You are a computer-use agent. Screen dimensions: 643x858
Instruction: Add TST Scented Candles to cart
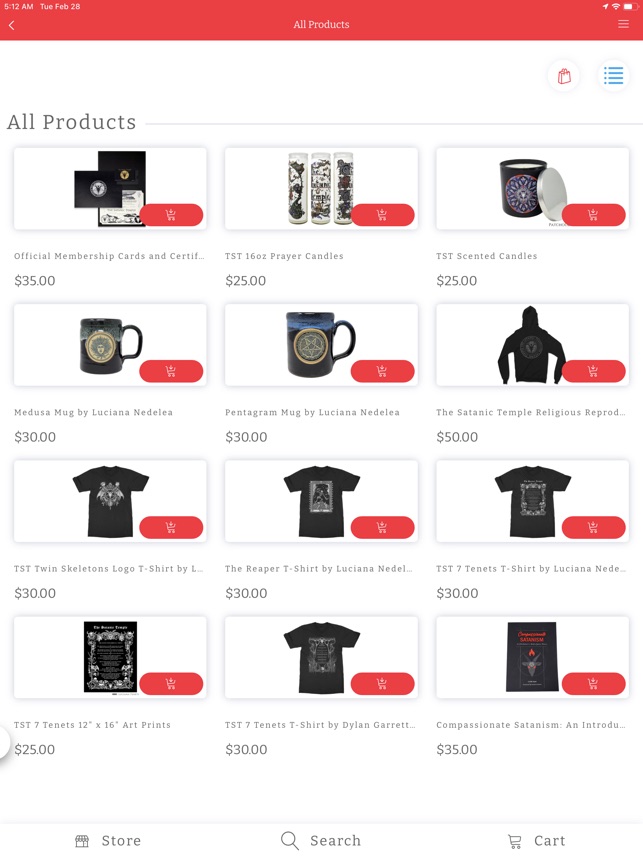pyautogui.click(x=593, y=215)
